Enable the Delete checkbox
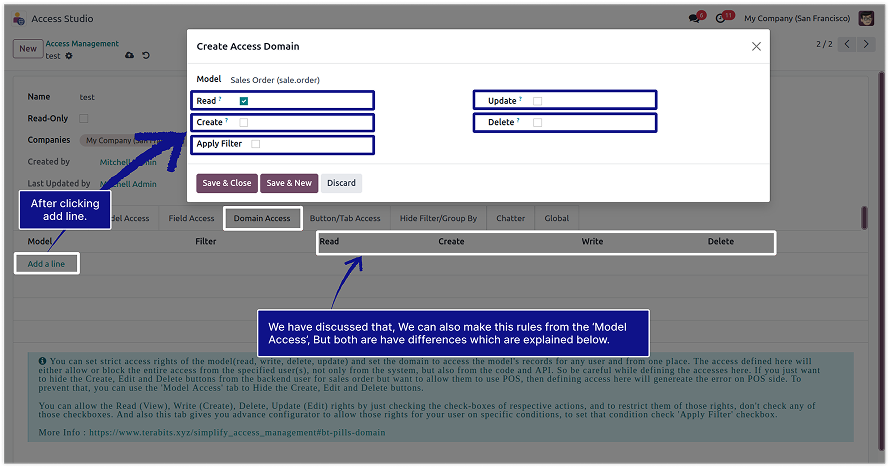The image size is (889, 467). click(x=537, y=122)
